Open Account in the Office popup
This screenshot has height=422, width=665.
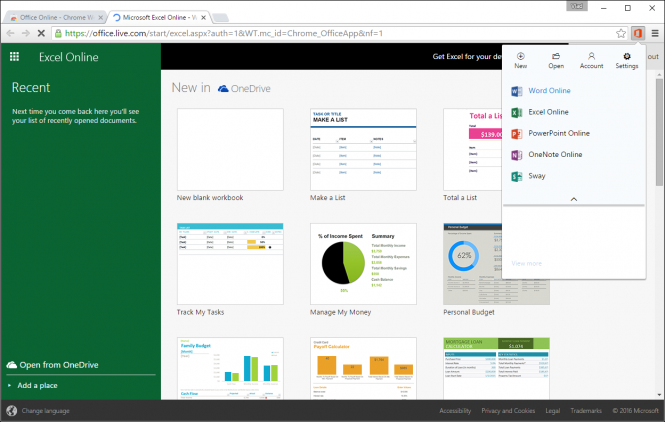click(x=592, y=61)
